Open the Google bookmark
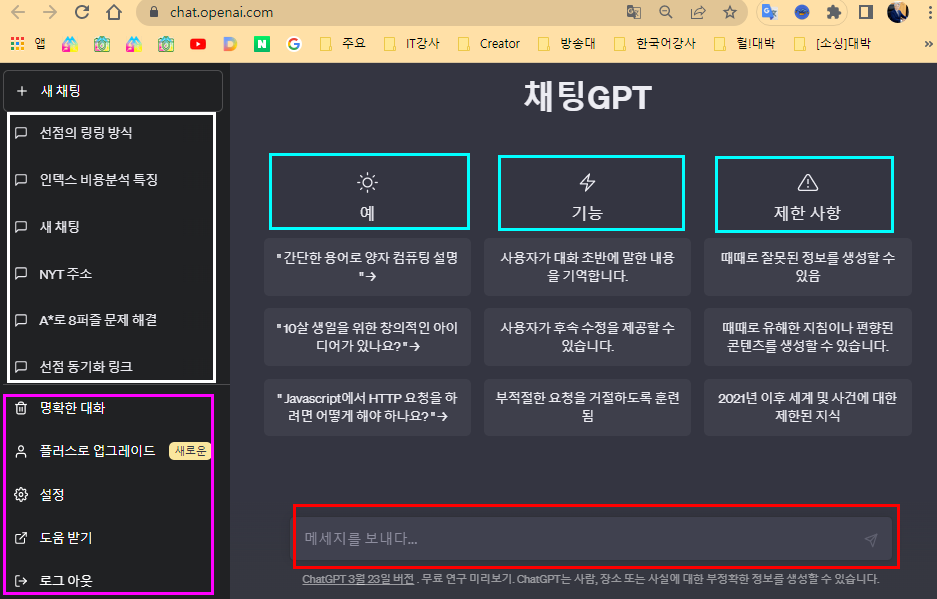 293,44
